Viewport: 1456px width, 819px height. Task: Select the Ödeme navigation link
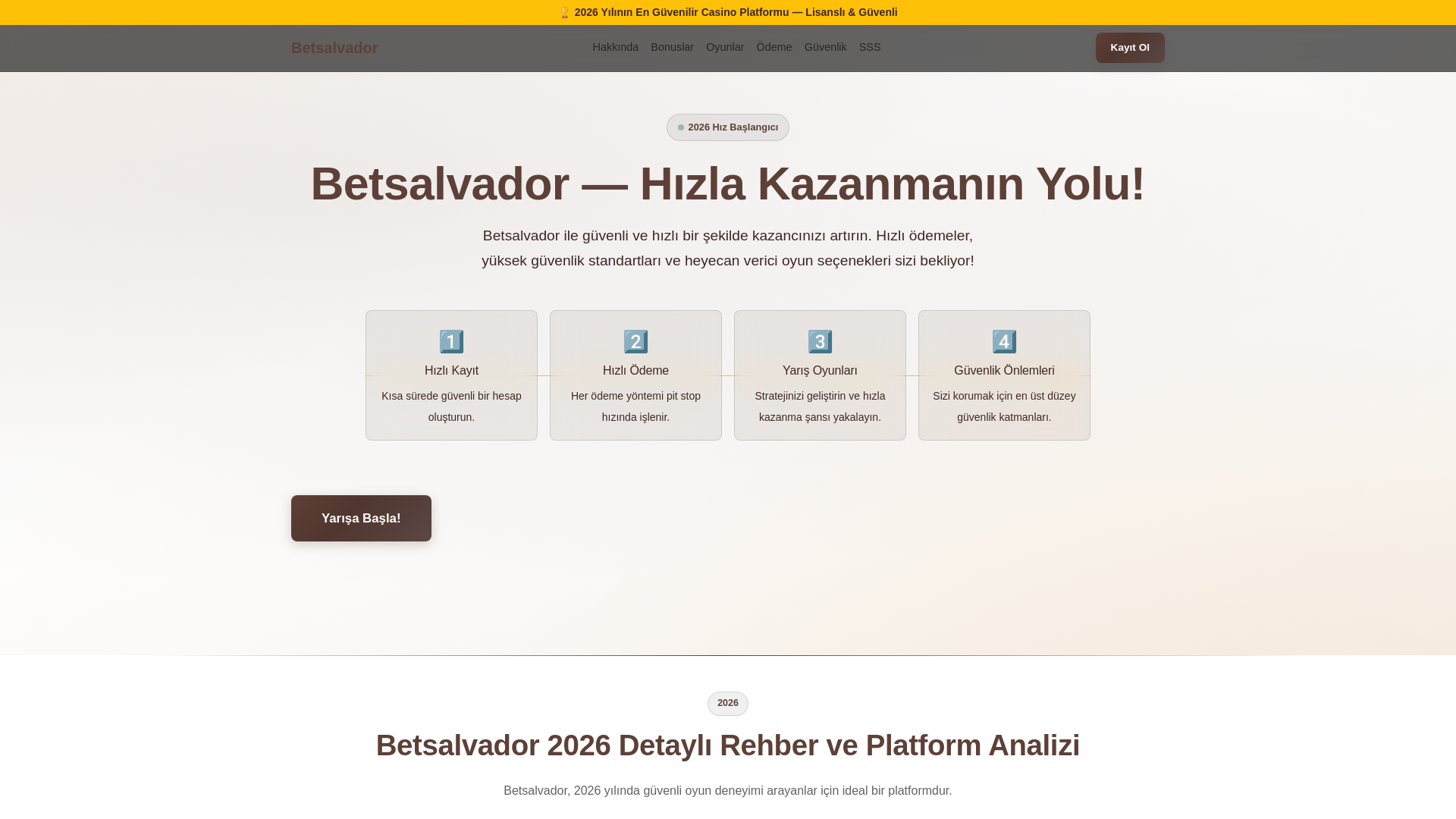click(773, 47)
